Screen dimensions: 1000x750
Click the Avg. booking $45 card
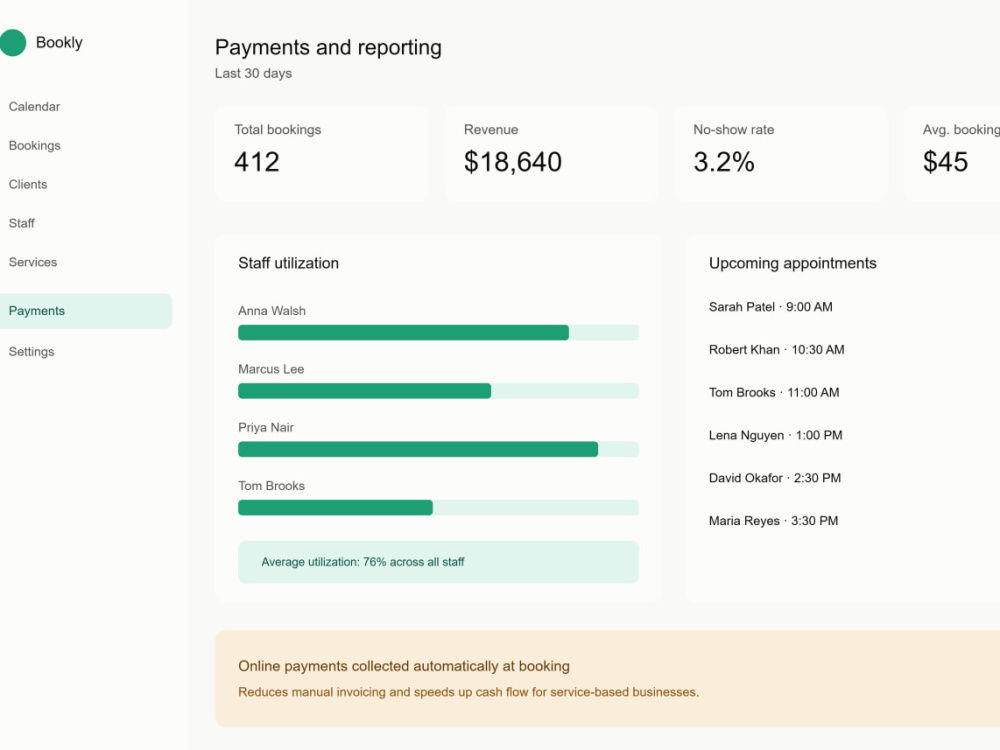952,154
